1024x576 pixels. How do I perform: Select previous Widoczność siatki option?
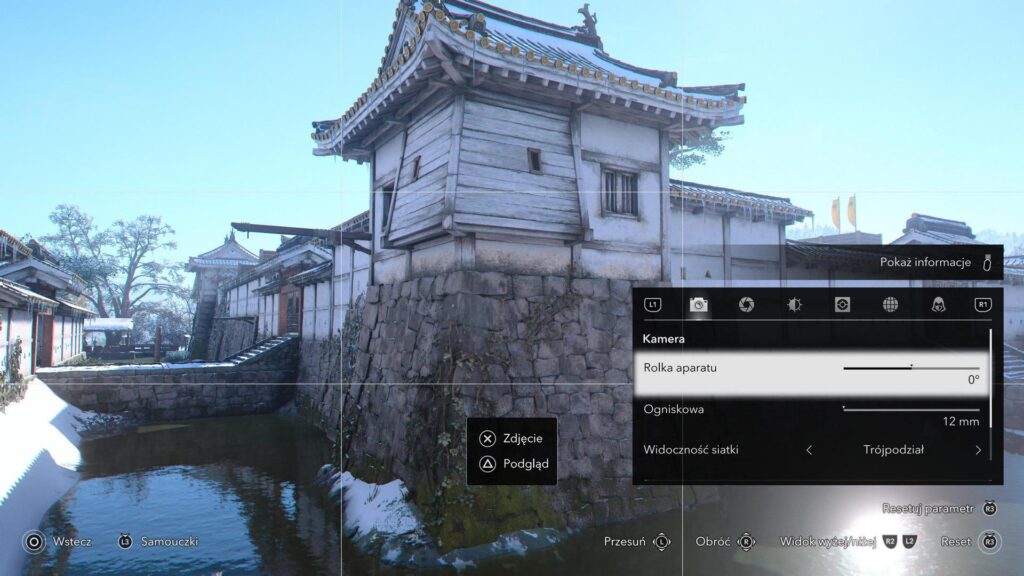809,450
